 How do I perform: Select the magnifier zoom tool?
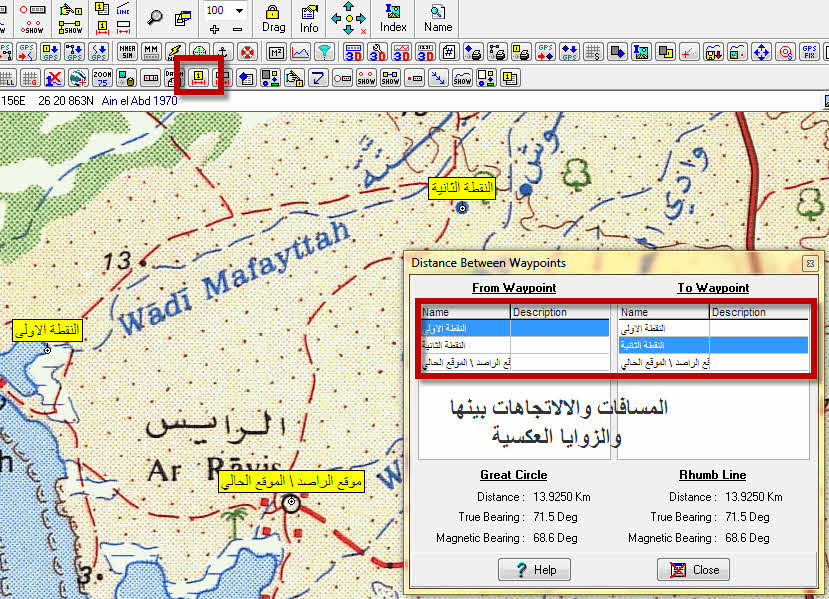(x=154, y=17)
